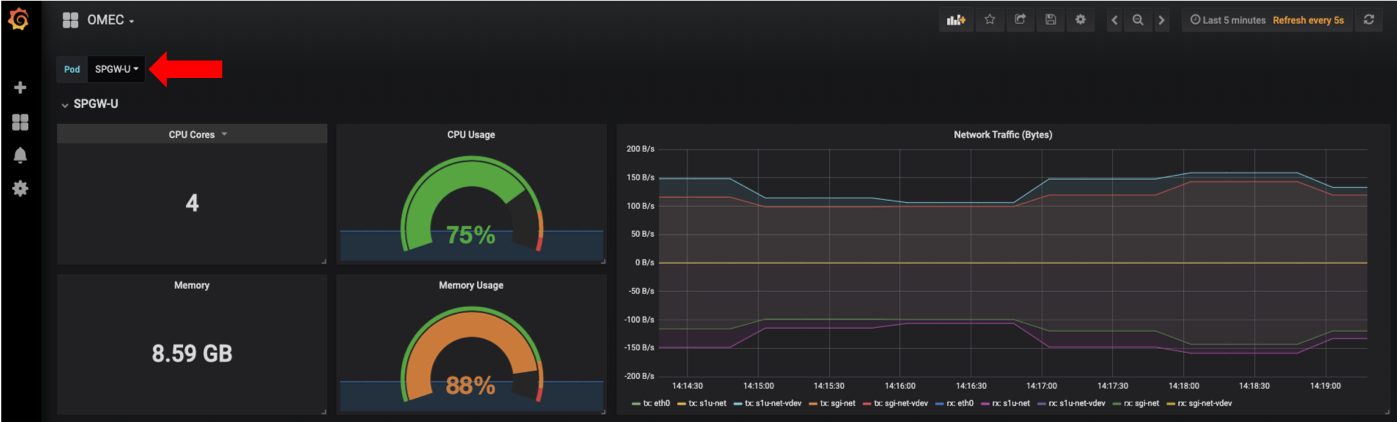The width and height of the screenshot is (1397, 422).
Task: Save the dashboard with the disk icon
Action: (1050, 20)
